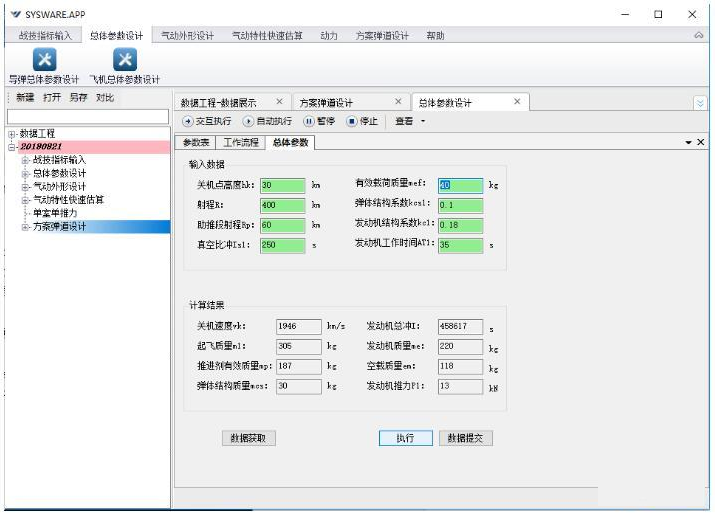725x522 pixels.
Task: Click the 空载质量em result field
Action: click(461, 366)
